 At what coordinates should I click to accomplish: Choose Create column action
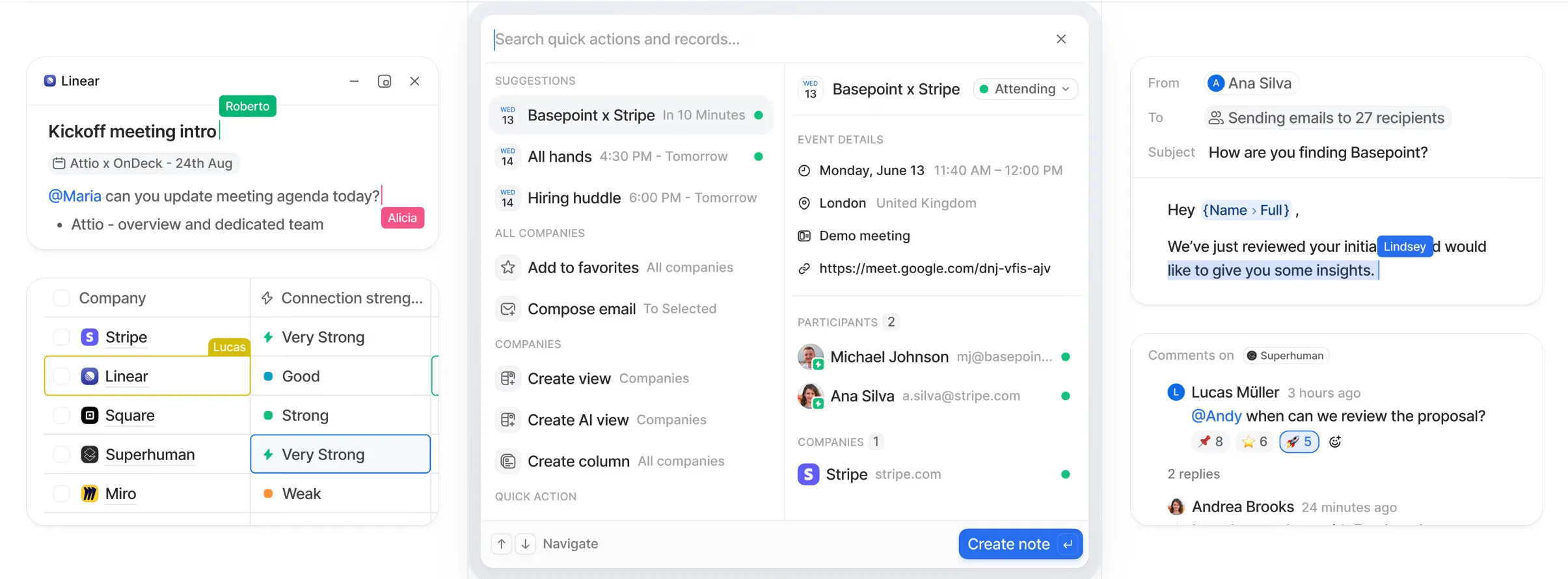point(630,461)
